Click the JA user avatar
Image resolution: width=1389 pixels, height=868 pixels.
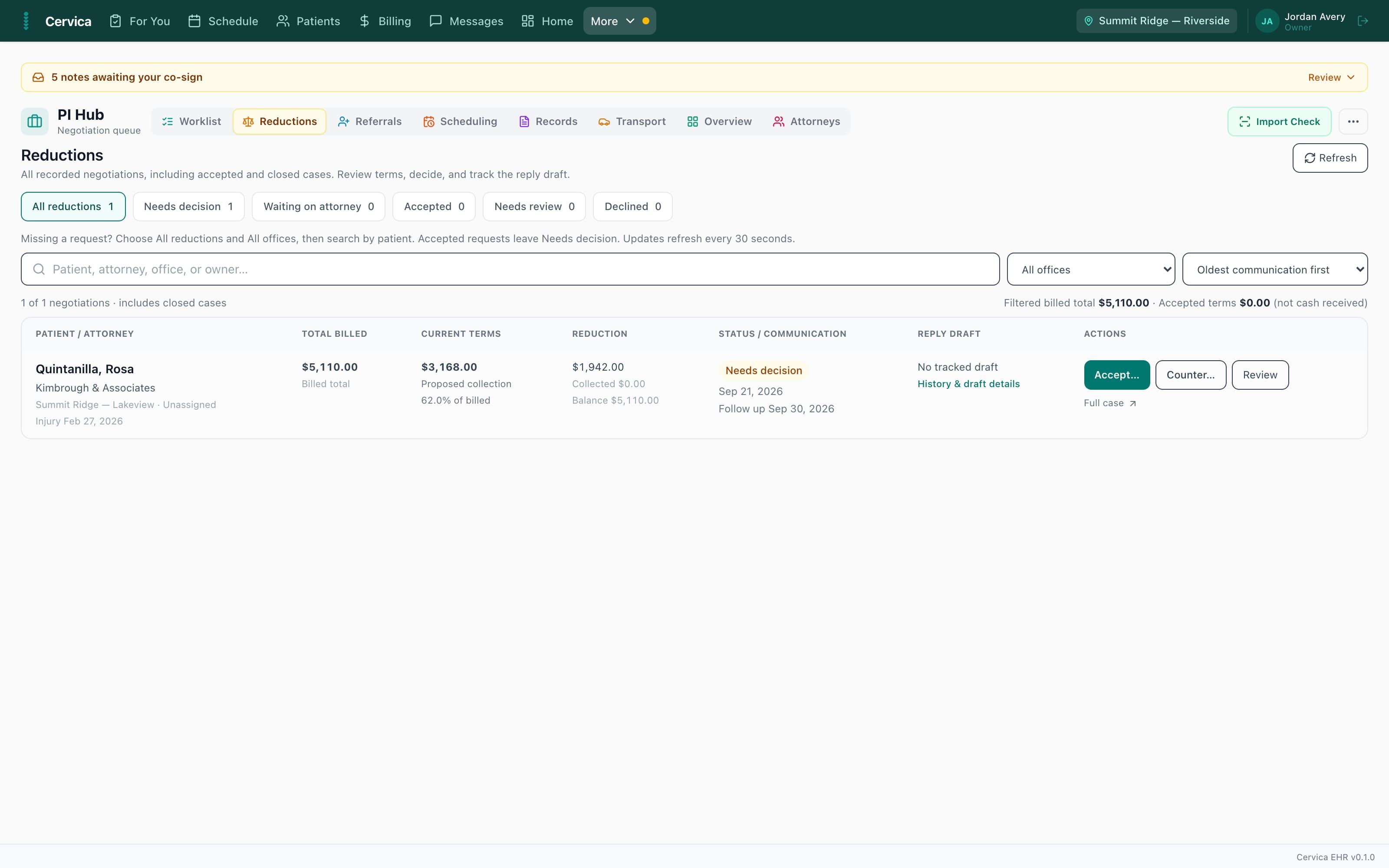1267,21
